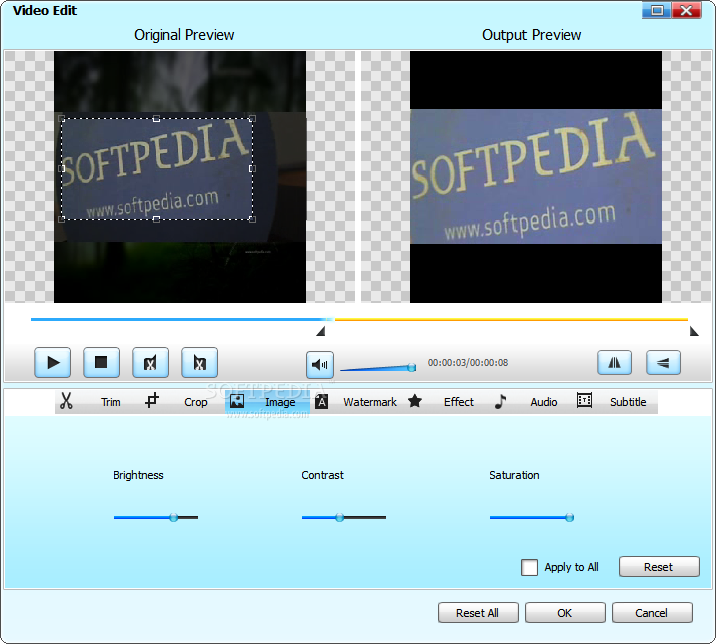Enable the Apply to All checkbox
The width and height of the screenshot is (716, 644).
pyautogui.click(x=529, y=567)
